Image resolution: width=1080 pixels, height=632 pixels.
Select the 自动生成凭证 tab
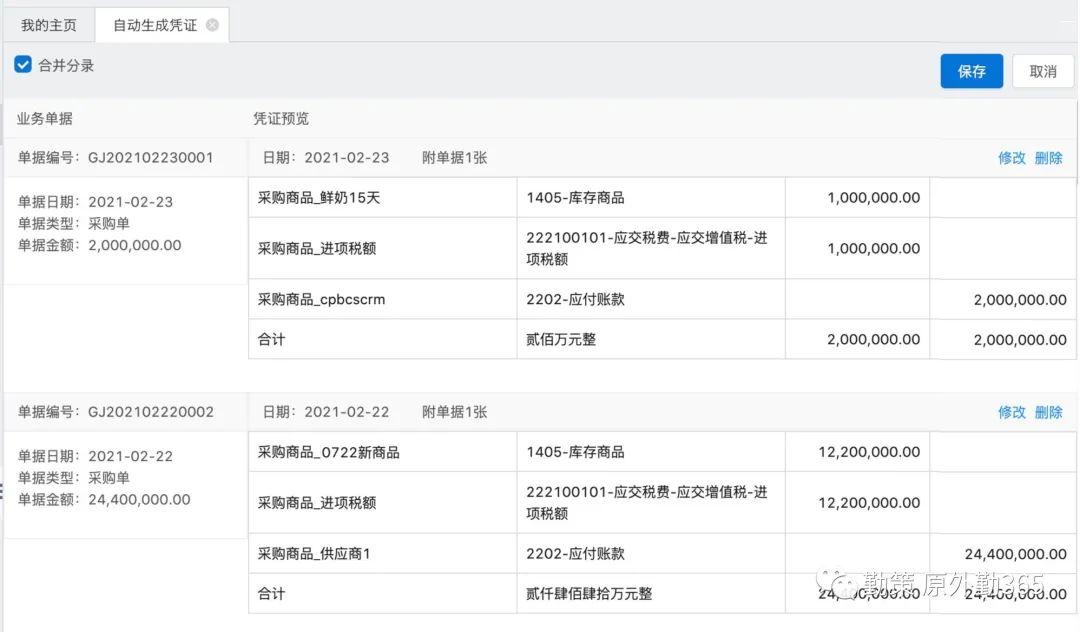(155, 25)
